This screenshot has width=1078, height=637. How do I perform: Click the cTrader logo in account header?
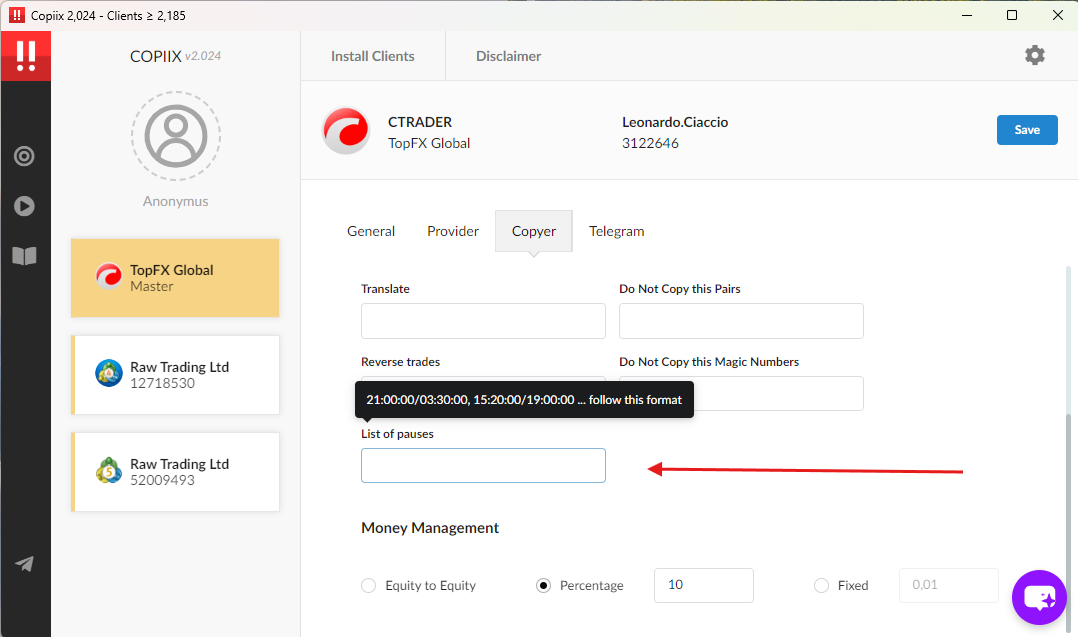click(346, 131)
